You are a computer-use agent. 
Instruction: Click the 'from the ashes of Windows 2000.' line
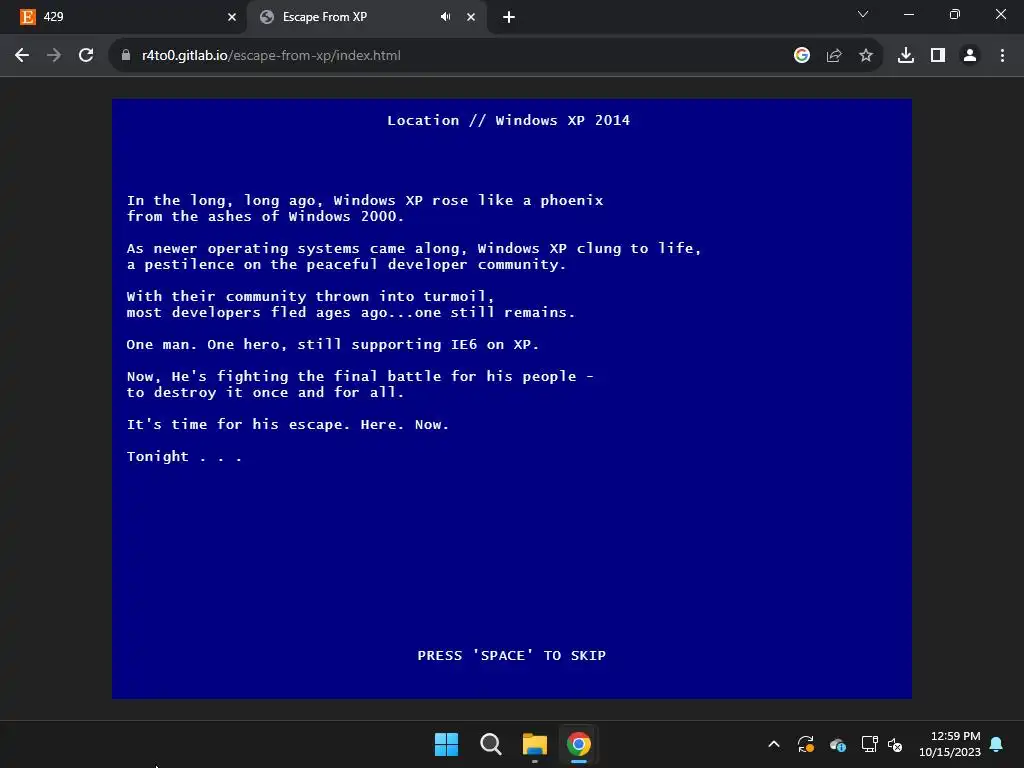coord(265,216)
